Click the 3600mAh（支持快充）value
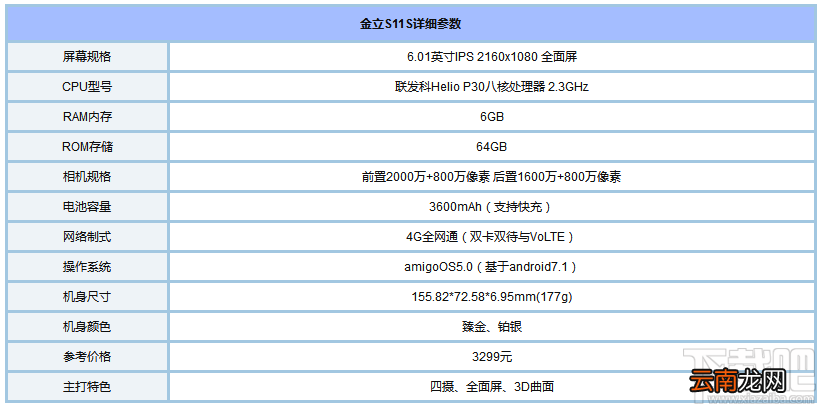 492,207
